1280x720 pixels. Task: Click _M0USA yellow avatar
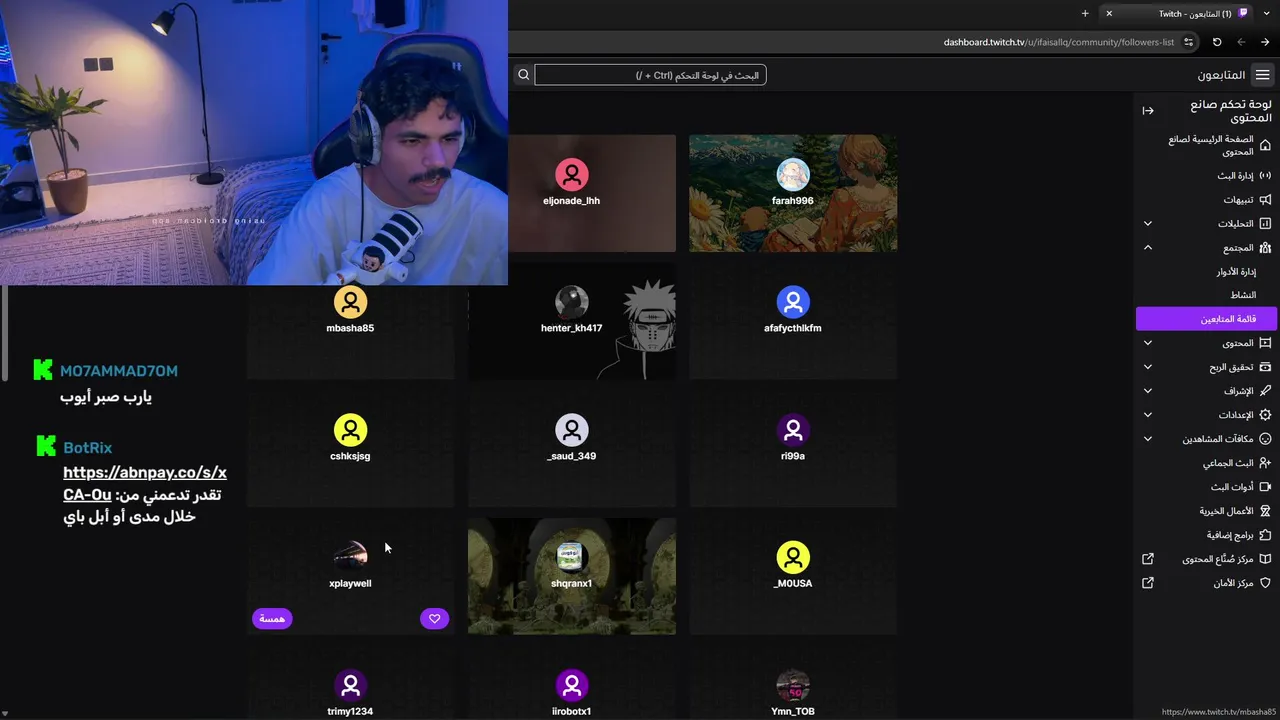point(793,557)
